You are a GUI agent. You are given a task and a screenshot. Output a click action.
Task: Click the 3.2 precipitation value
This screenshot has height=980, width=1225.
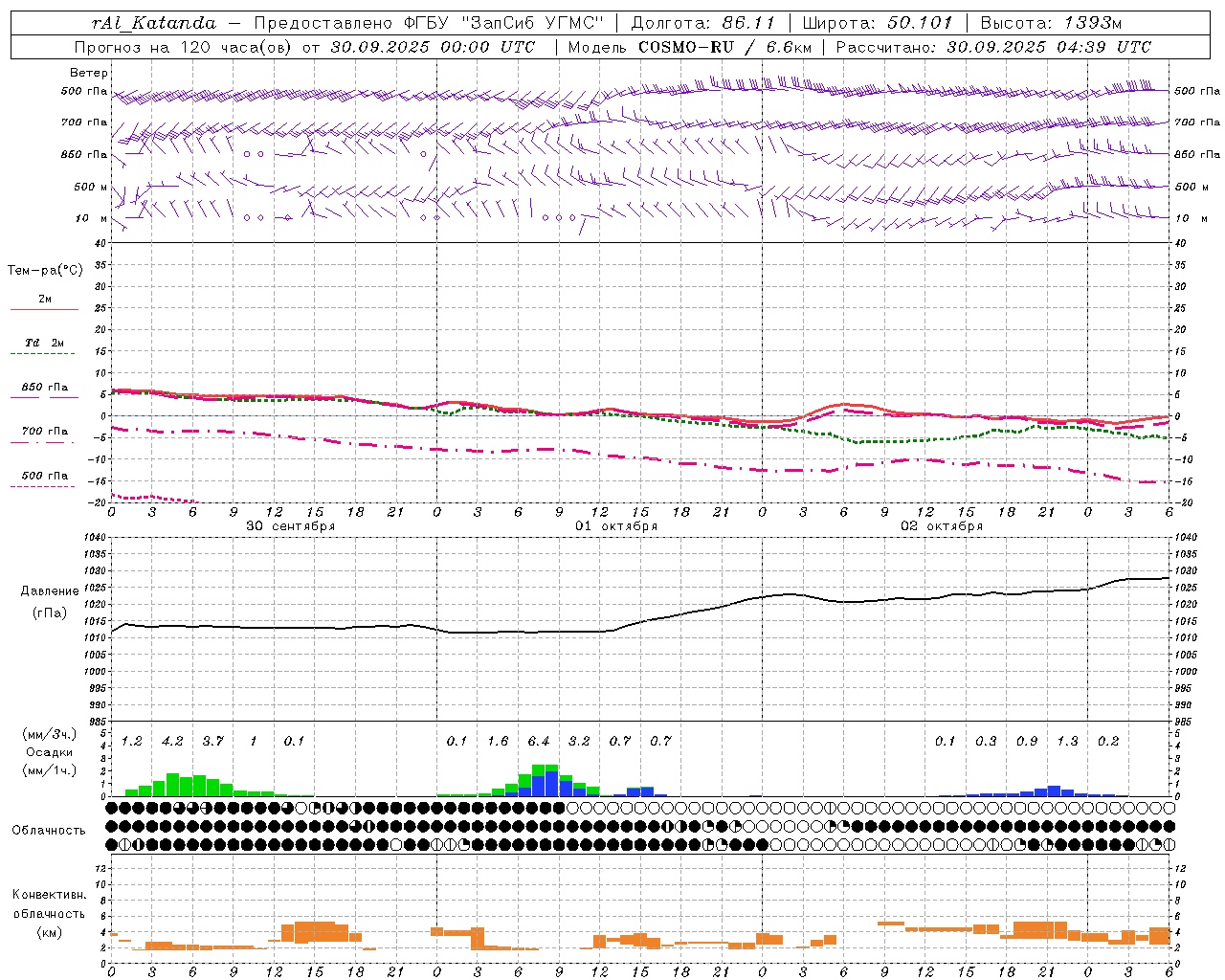coord(579,741)
